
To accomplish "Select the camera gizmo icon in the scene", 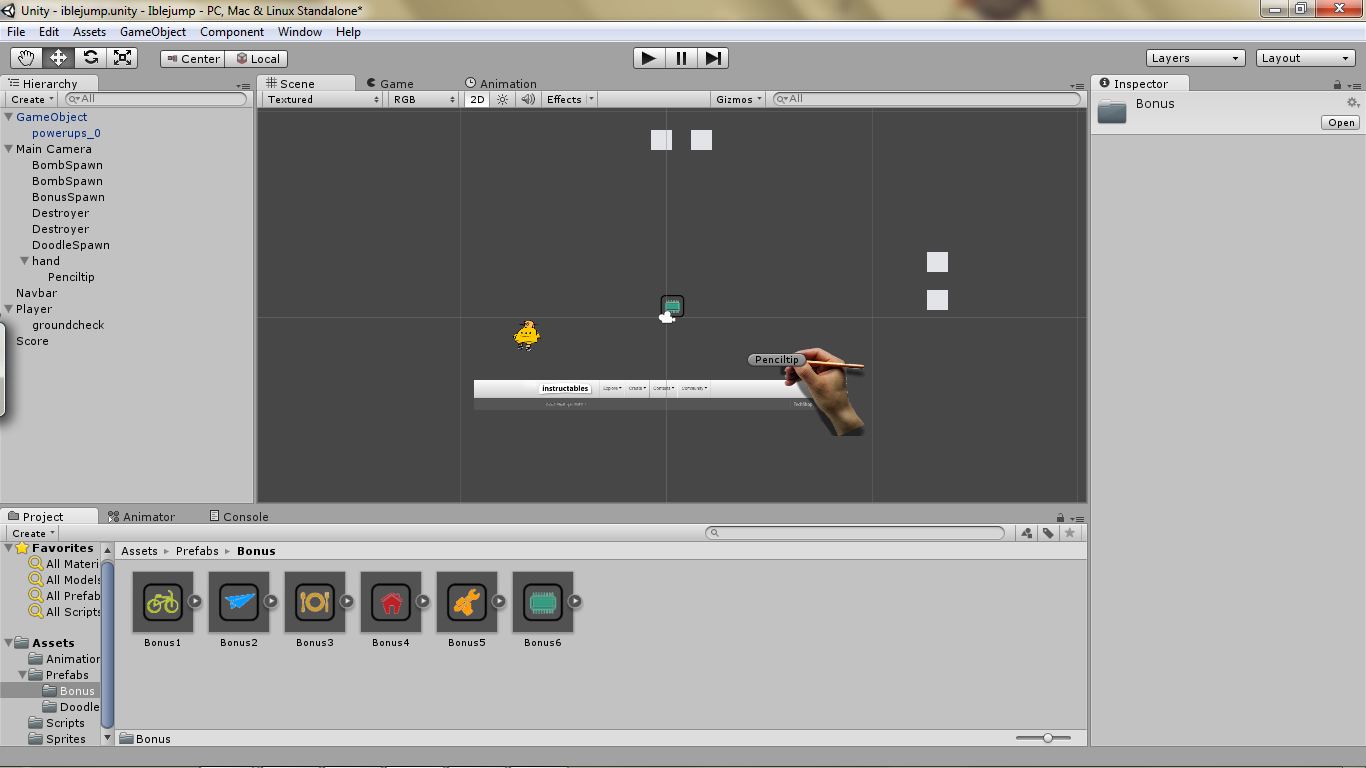I will point(667,317).
